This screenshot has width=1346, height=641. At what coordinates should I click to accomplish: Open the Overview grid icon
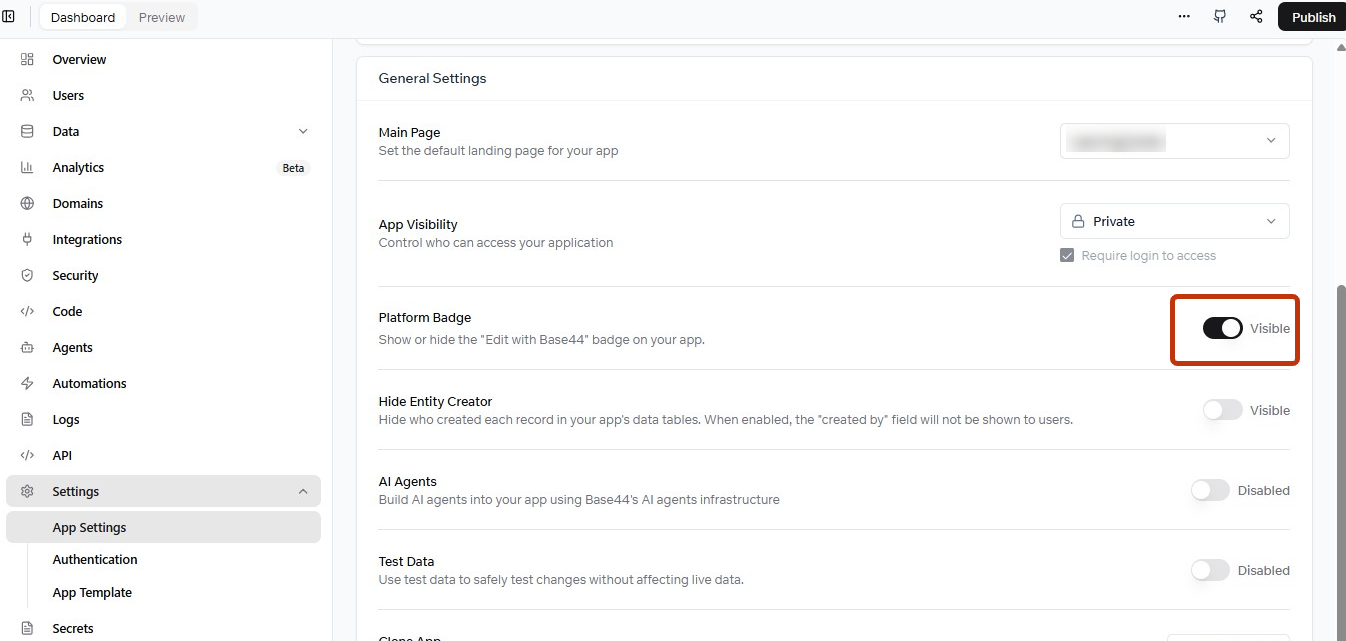pyautogui.click(x=27, y=59)
